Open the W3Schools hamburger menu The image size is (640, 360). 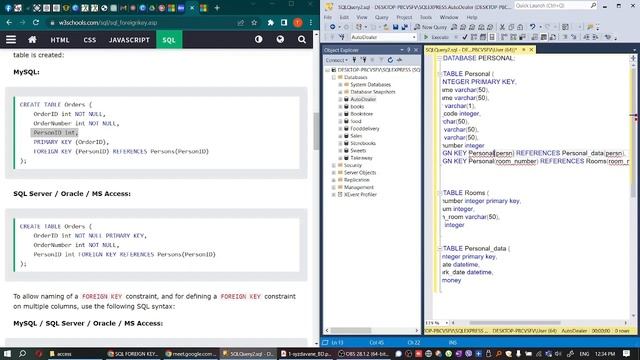(11, 40)
